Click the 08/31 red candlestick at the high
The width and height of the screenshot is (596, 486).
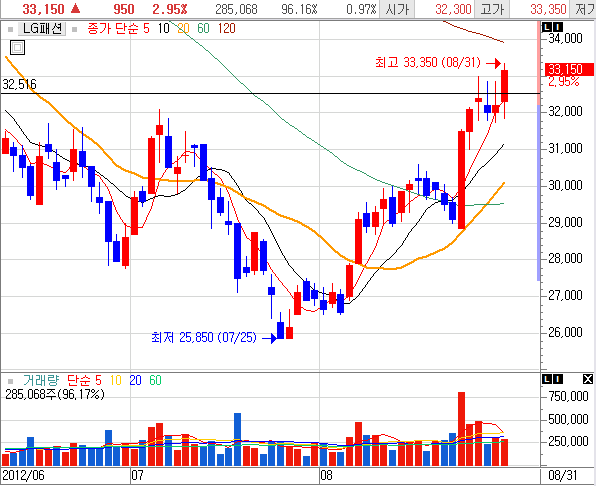point(504,86)
